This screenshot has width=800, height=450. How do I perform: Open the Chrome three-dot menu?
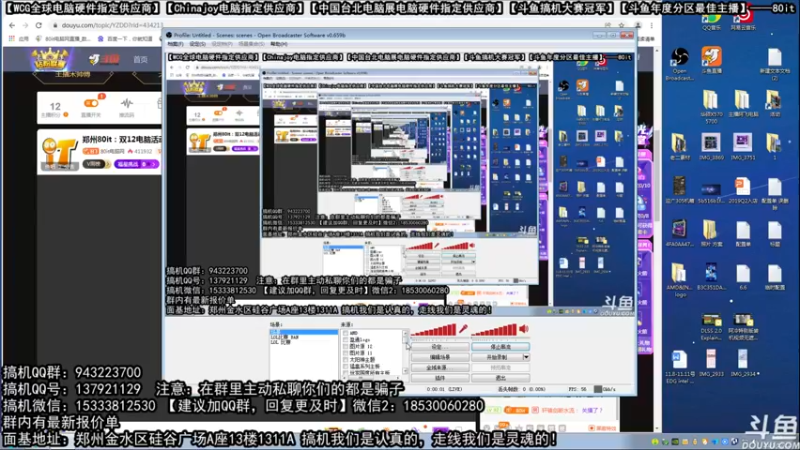point(652,25)
